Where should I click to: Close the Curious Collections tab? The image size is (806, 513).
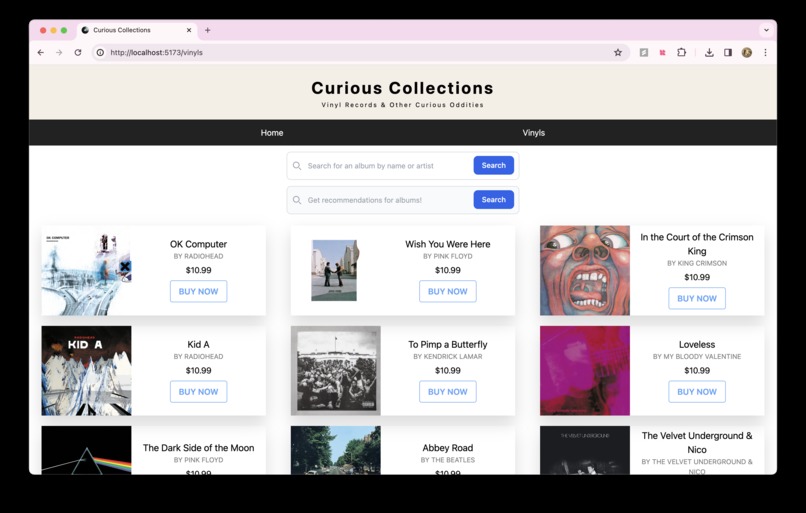pos(189,30)
